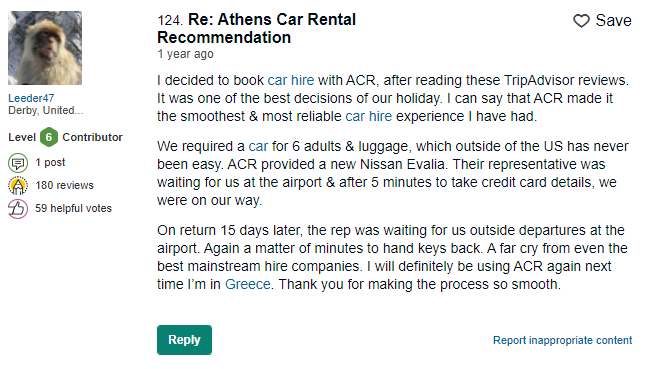Click '59 helpful votes' text
The width and height of the screenshot is (649, 369).
pos(73,208)
